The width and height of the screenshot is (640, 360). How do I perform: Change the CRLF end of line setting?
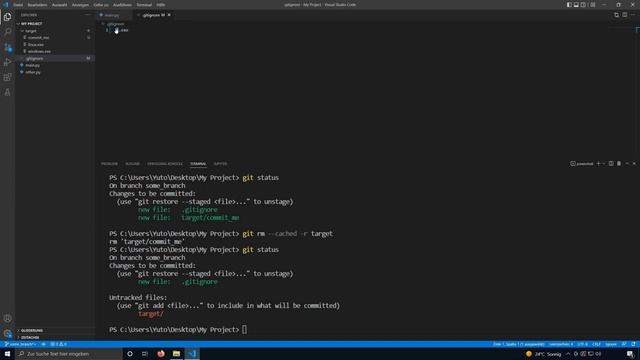coord(596,344)
